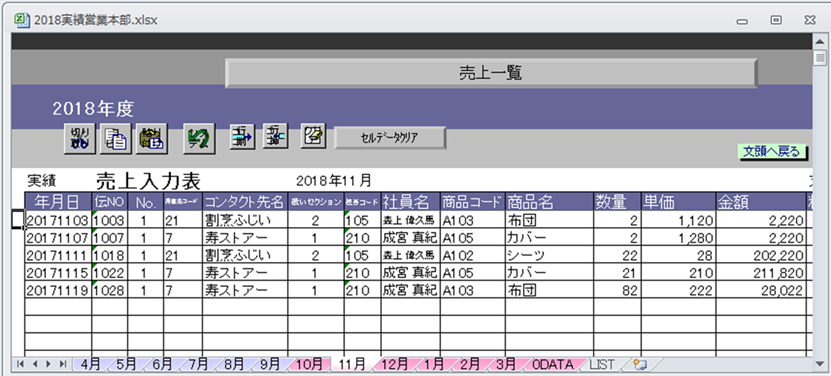Switch to the 2月 sheet tab

click(470, 364)
